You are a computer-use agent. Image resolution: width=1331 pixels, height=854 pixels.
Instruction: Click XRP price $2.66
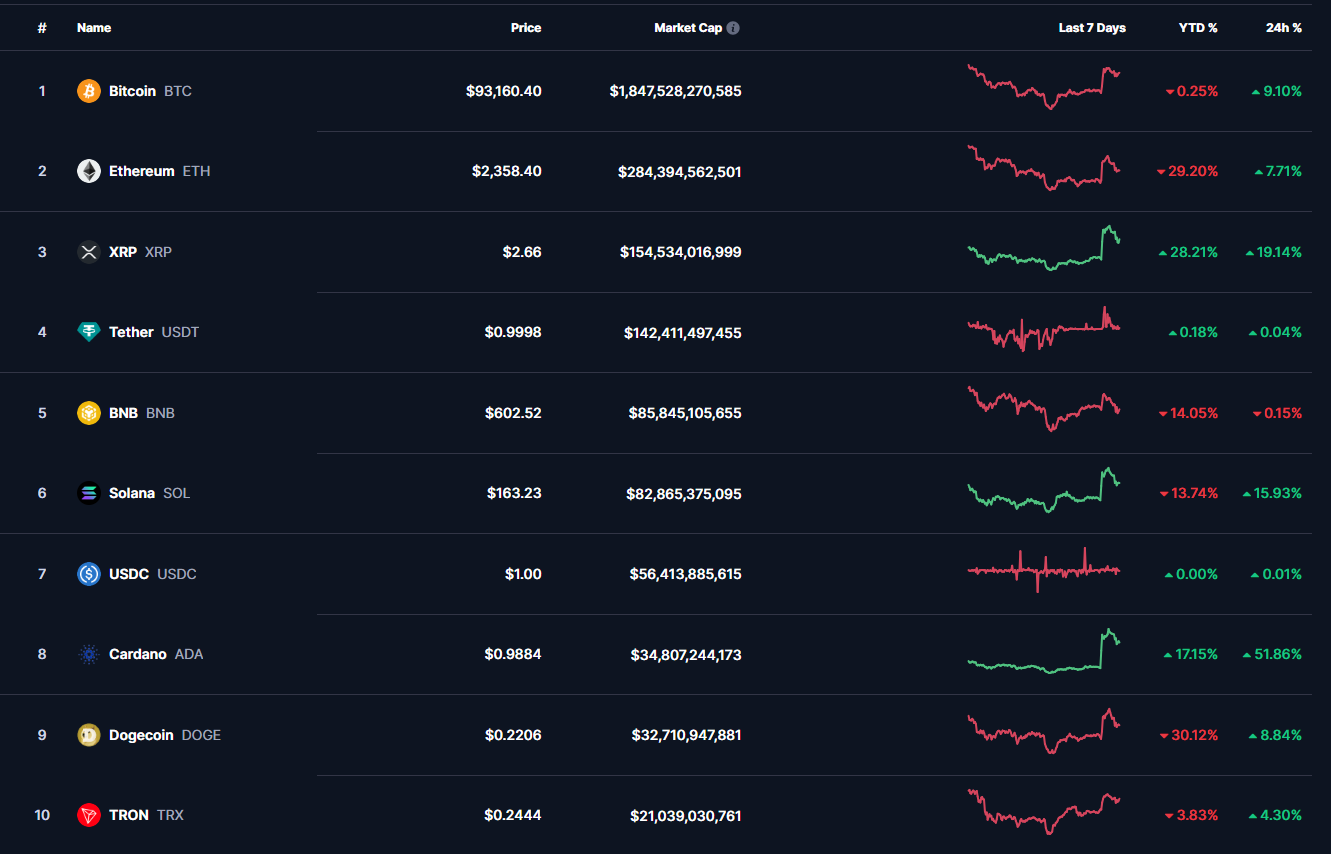pos(522,252)
